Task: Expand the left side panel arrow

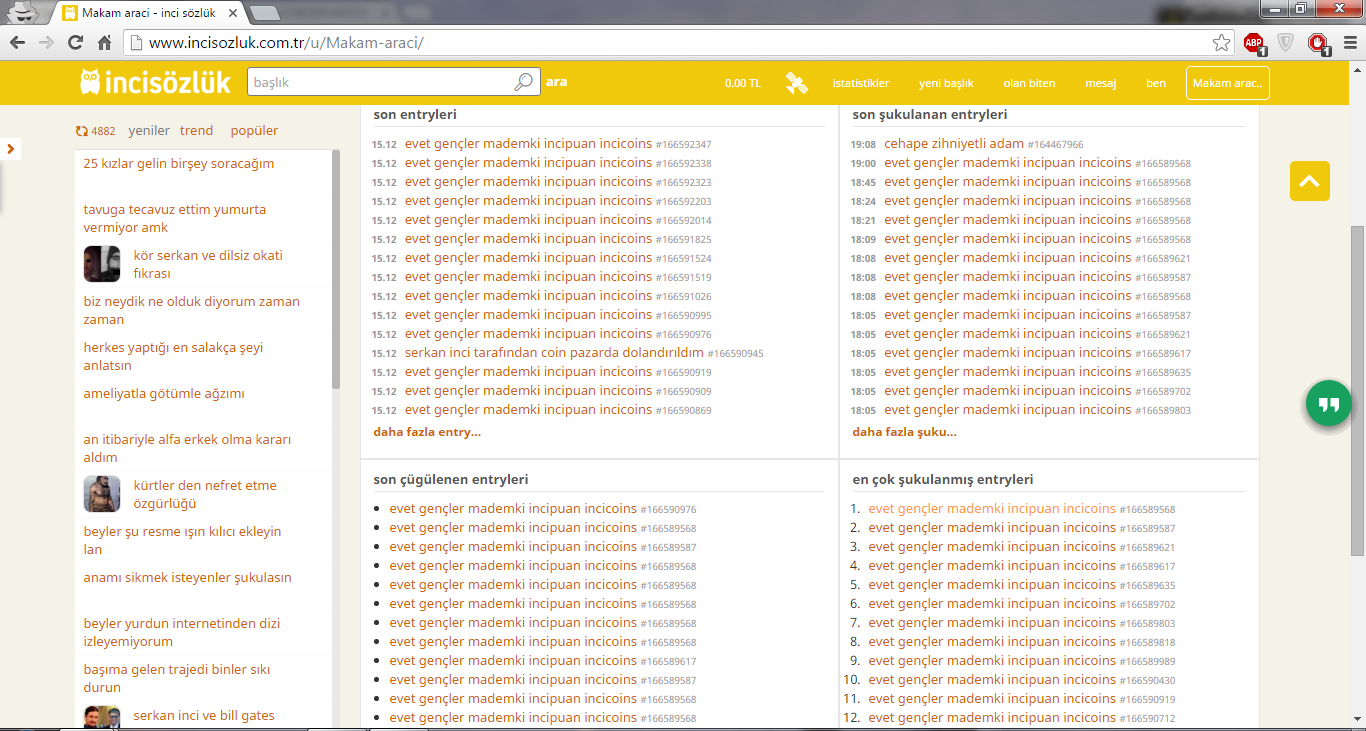Action: [10, 149]
